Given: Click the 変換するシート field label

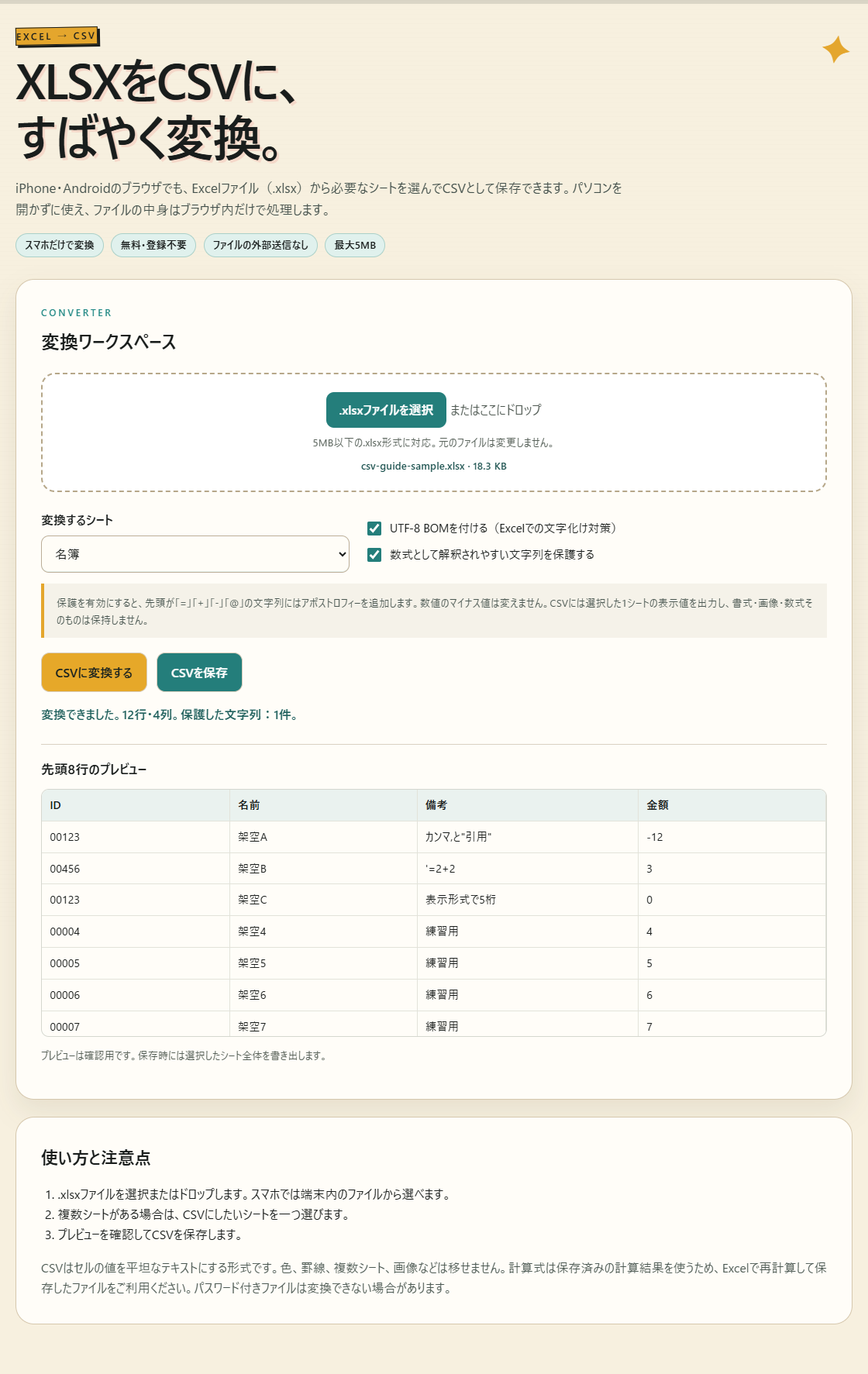Looking at the screenshot, I should (x=77, y=521).
